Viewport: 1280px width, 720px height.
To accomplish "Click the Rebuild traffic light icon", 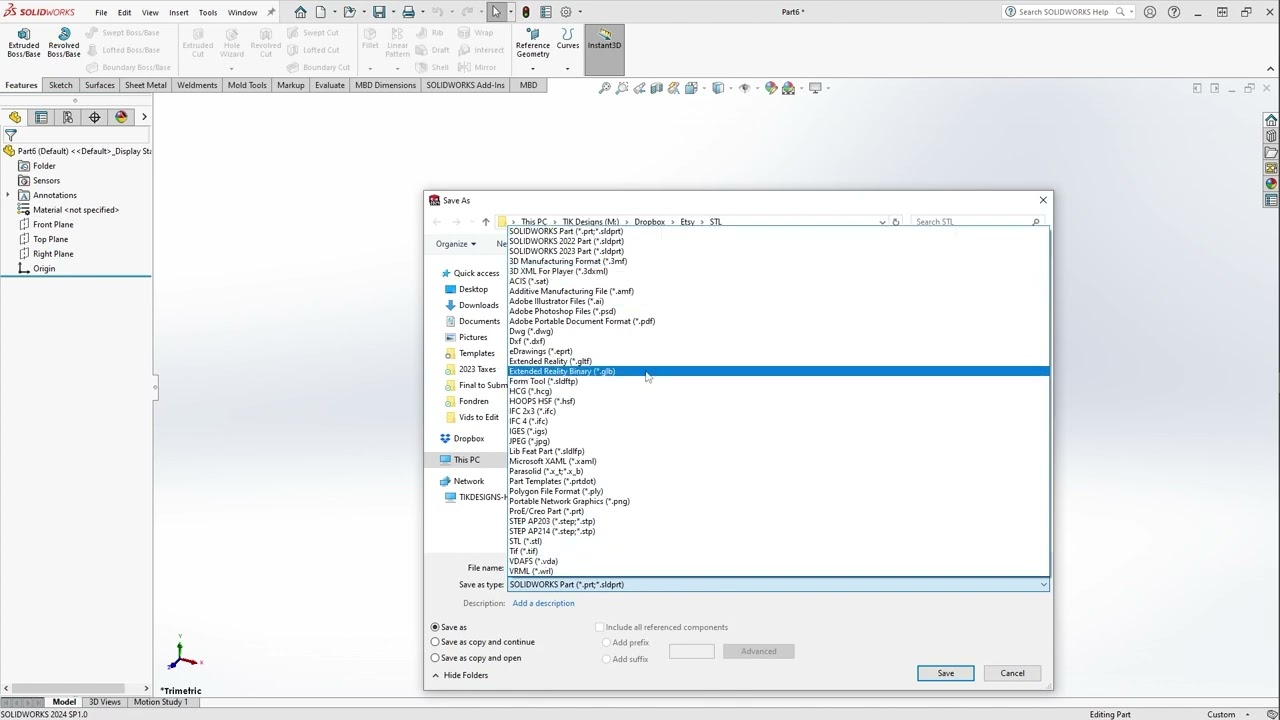I will tap(526, 12).
